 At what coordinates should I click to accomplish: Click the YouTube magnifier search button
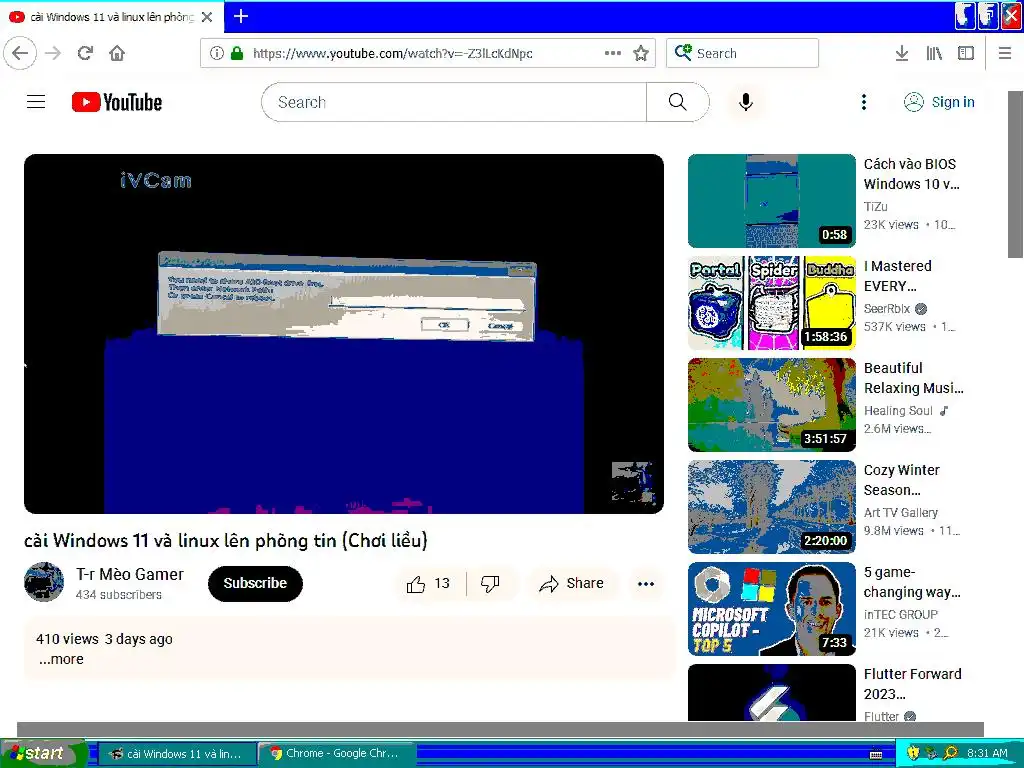point(678,102)
